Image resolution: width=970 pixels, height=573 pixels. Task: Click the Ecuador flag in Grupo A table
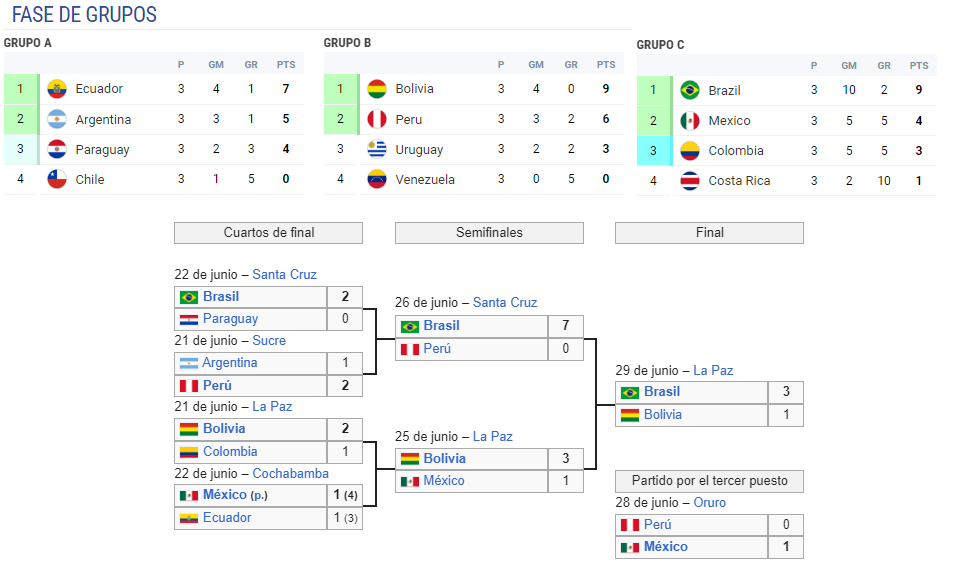[x=57, y=89]
